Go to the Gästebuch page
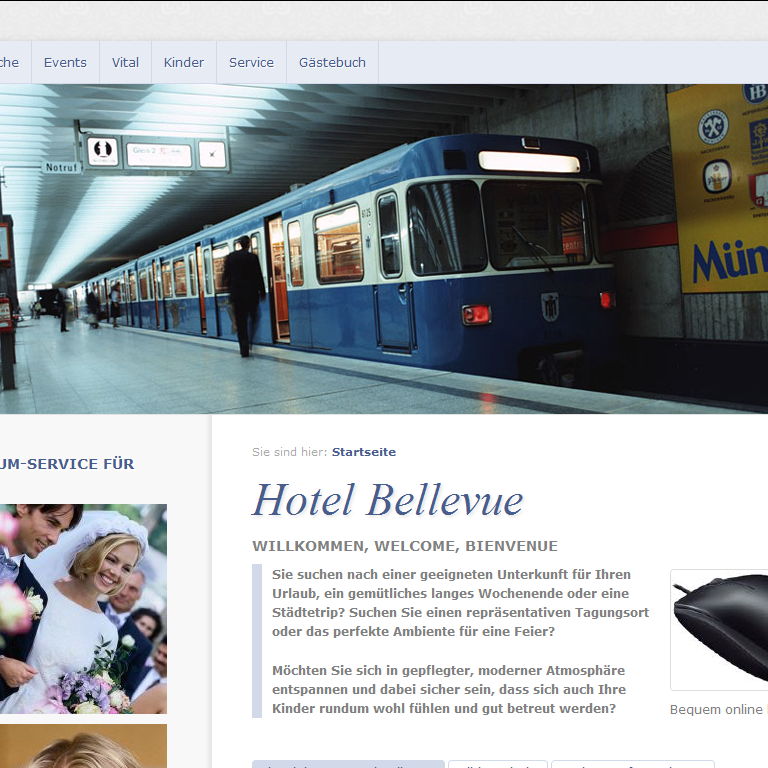 (332, 62)
